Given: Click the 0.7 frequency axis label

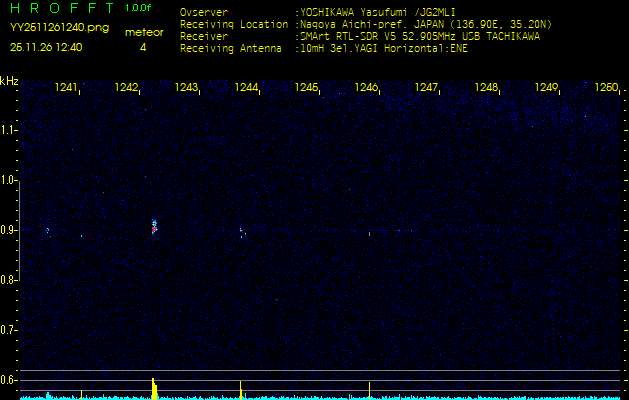Looking at the screenshot, I should coord(9,329).
